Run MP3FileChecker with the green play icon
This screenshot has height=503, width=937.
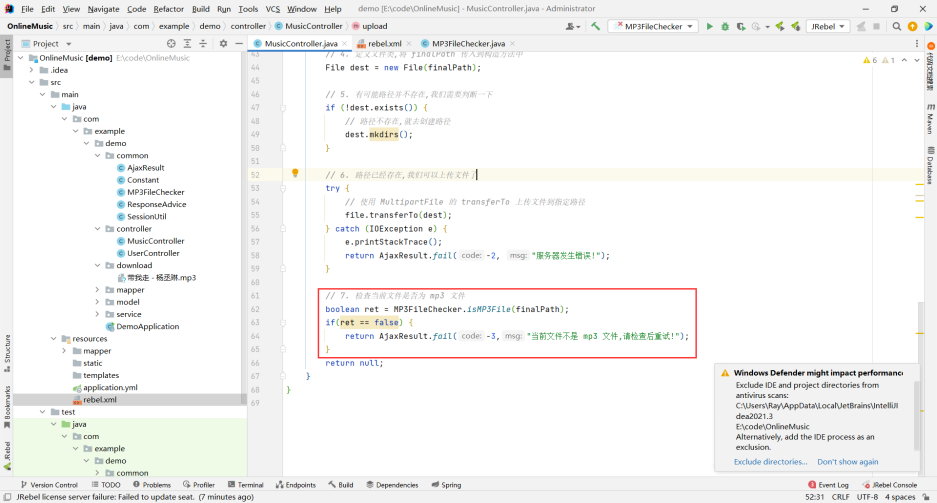pyautogui.click(x=710, y=26)
